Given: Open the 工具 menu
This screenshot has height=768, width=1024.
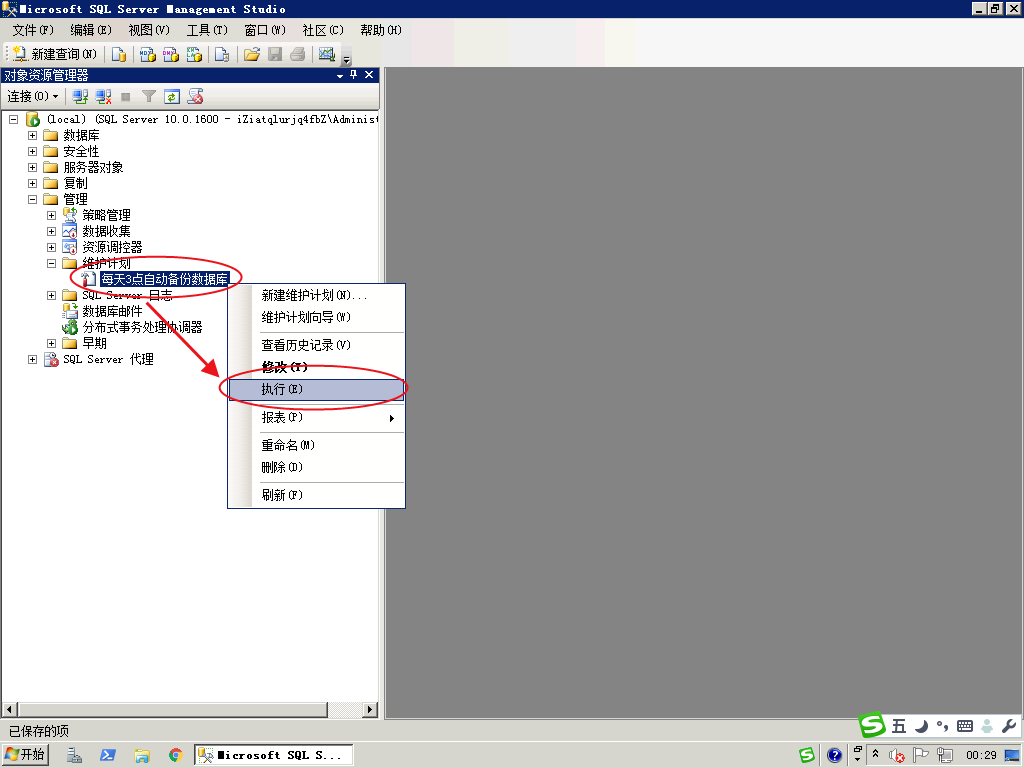Looking at the screenshot, I should click(x=207, y=30).
